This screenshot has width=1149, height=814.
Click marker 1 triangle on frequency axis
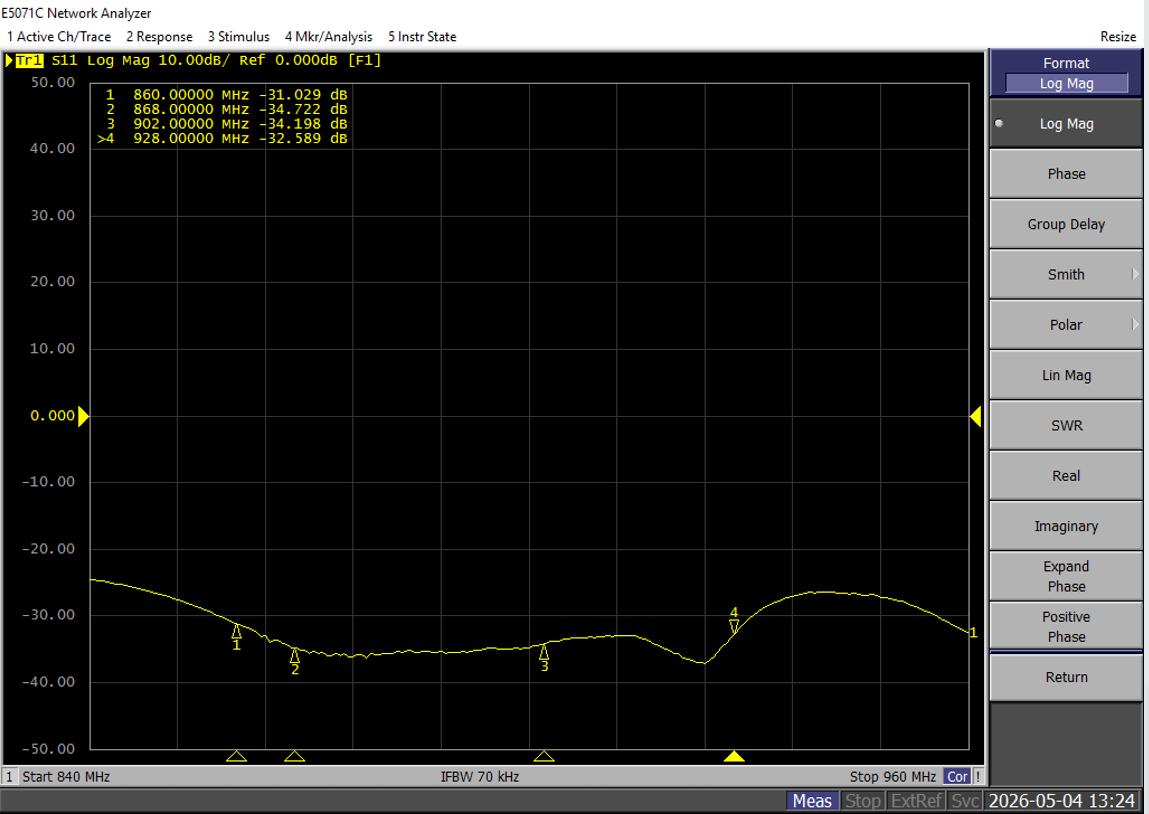236,756
